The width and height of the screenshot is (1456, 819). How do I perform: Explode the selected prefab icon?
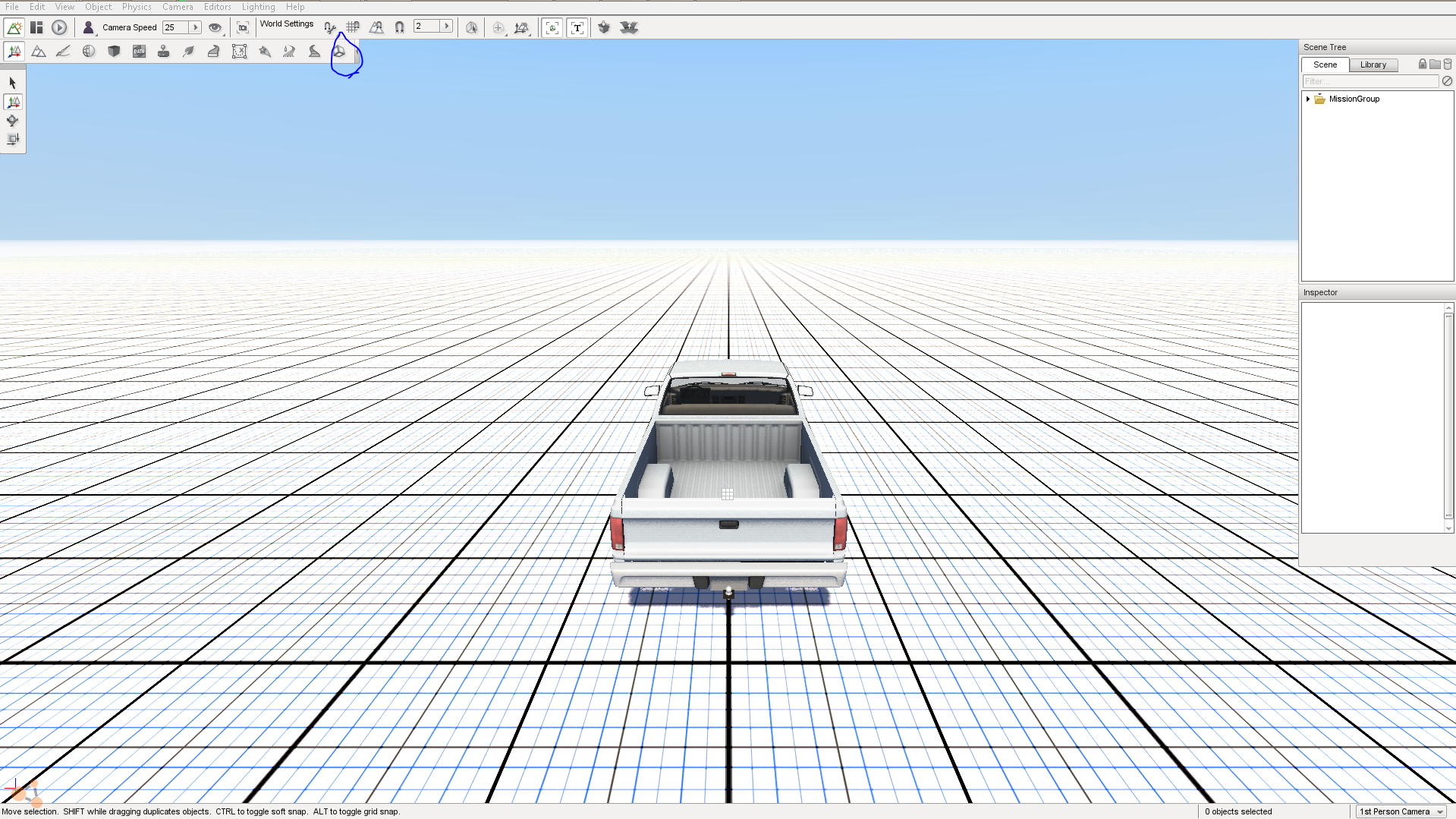click(x=629, y=28)
